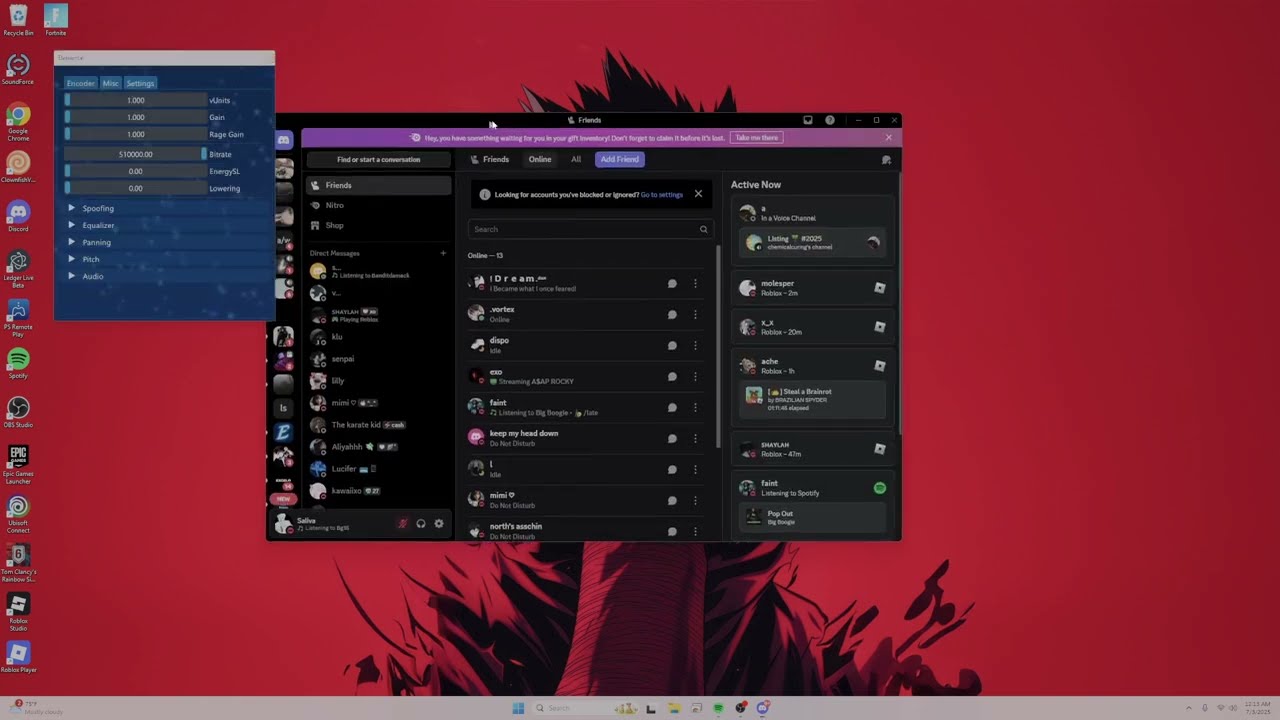
Task: Adjust the Rage Gain slider
Action: click(x=136, y=134)
